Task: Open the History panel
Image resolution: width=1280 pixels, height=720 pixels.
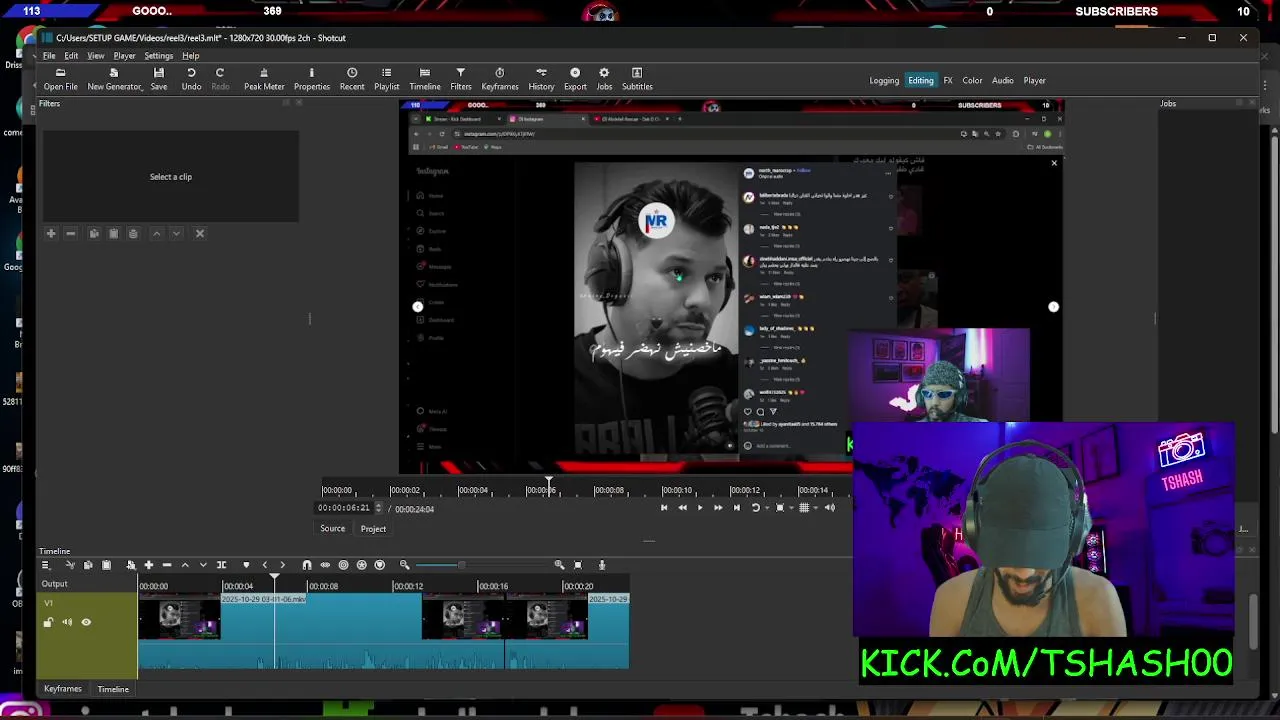Action: tap(541, 79)
